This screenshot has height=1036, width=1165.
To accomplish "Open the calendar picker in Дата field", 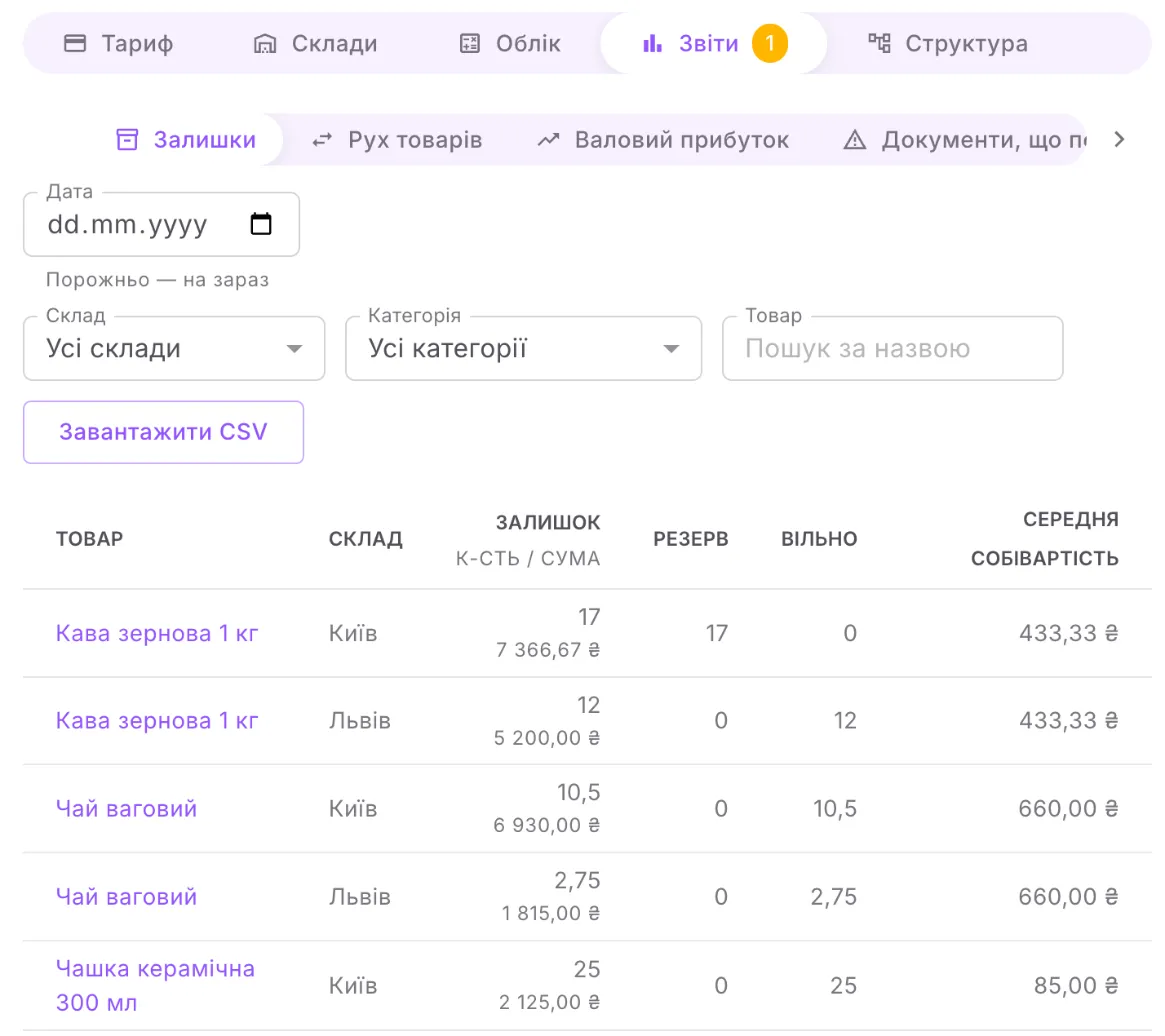I will [x=261, y=224].
